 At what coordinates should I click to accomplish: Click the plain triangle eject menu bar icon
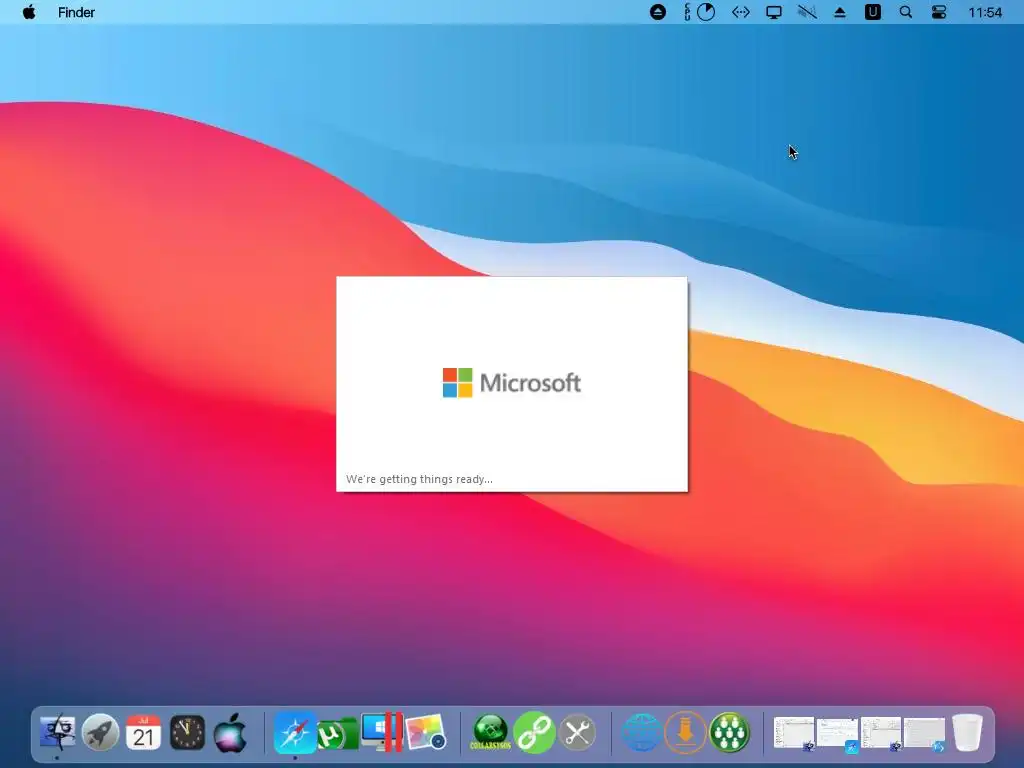pyautogui.click(x=840, y=12)
